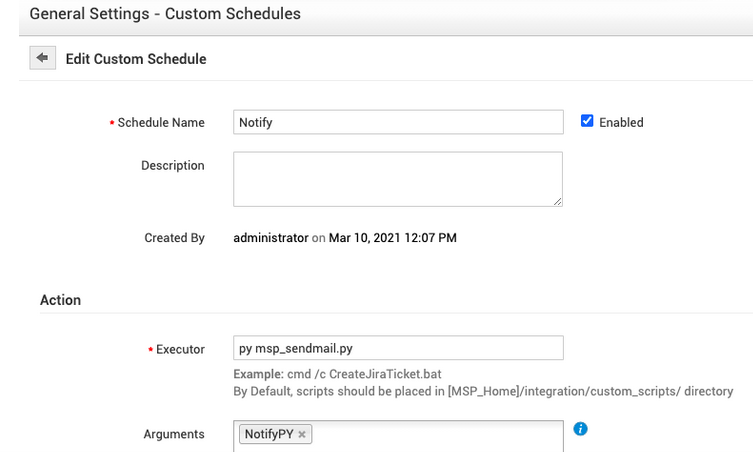The height and width of the screenshot is (452, 753).
Task: Click the administrator creator name
Action: 270,238
